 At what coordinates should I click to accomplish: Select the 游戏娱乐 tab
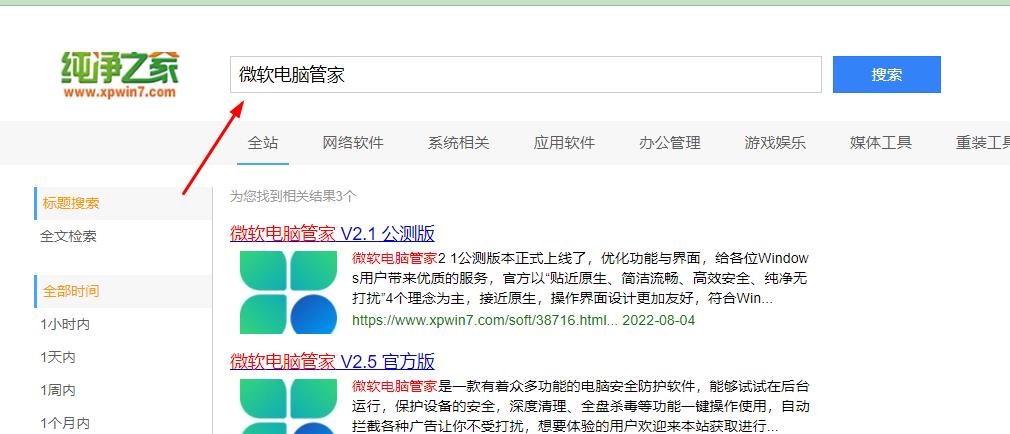coord(775,142)
